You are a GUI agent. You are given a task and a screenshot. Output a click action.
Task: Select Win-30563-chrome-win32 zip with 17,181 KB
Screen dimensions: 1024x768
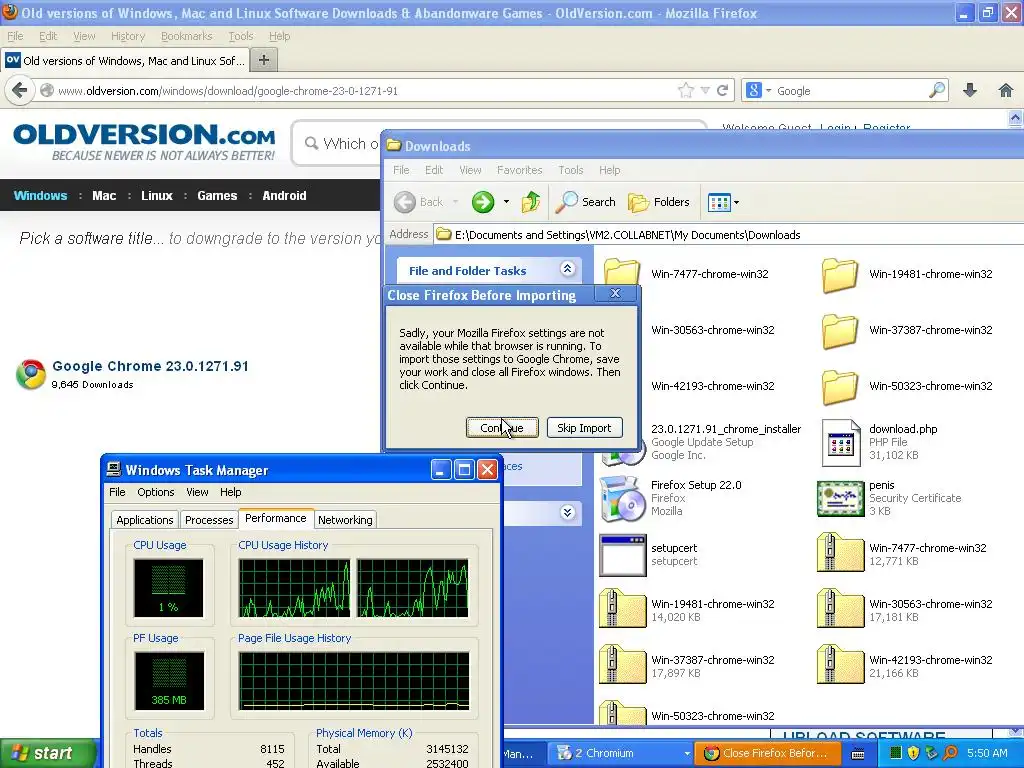tap(840, 610)
